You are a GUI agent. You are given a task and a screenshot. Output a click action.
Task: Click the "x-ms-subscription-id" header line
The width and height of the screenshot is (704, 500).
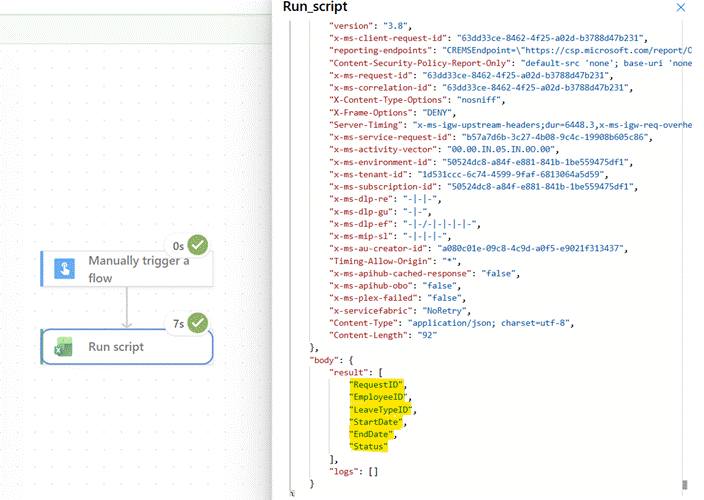[484, 187]
